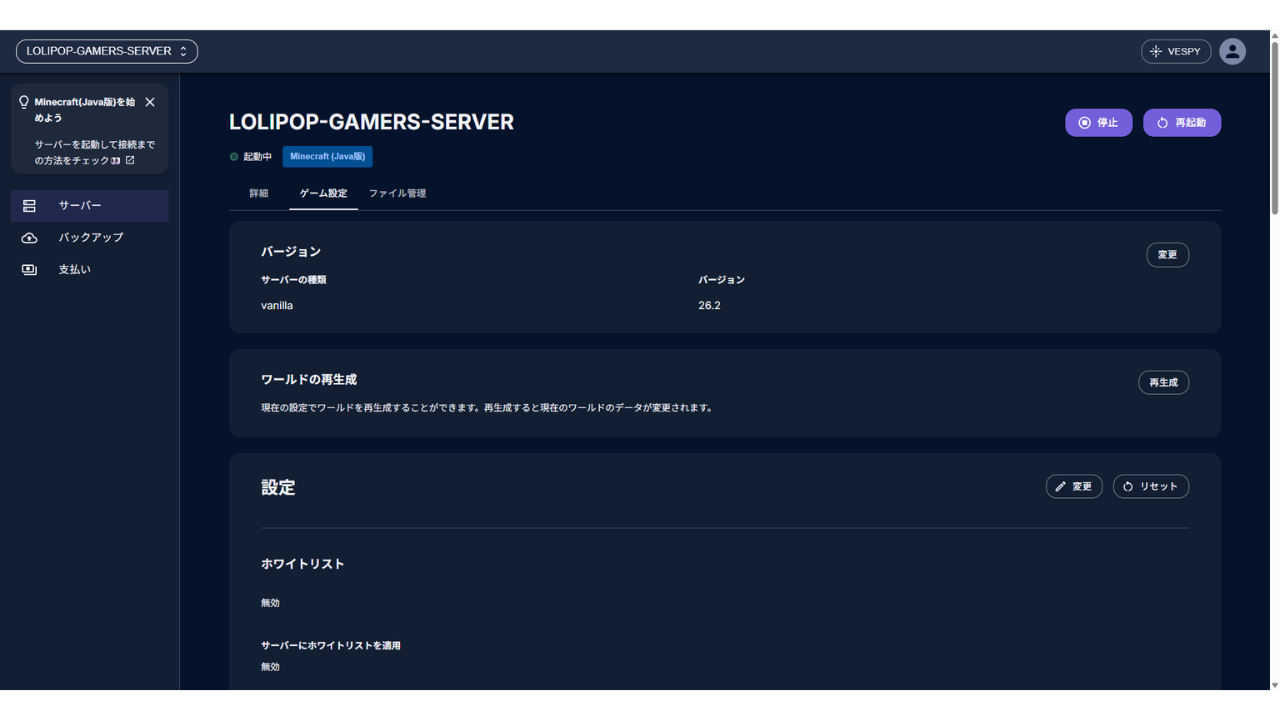
Task: Open the LOLIPOP-GAMERS-SERVER selector dropdown
Action: point(107,51)
